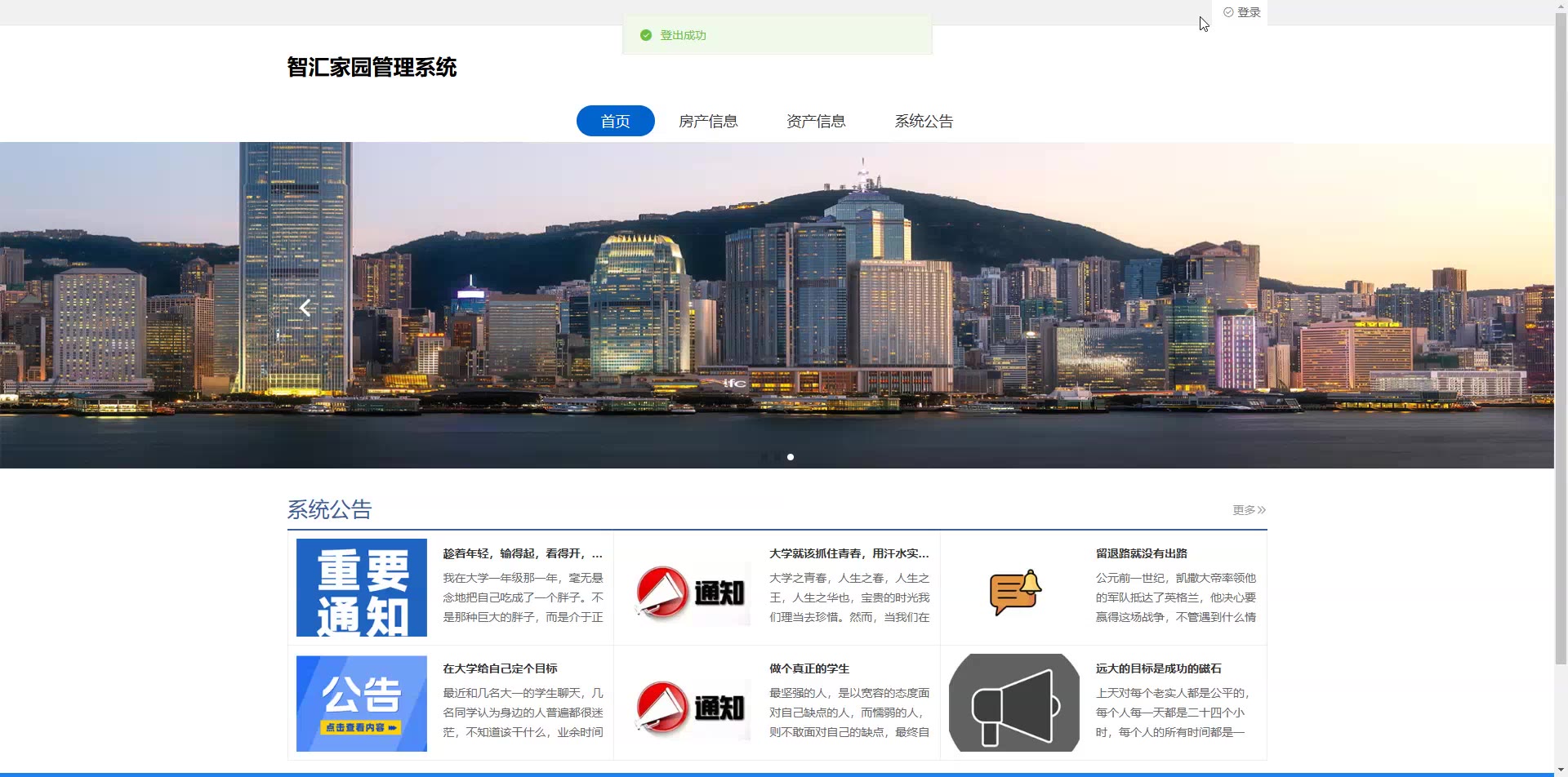Click the excerpt starting 上天对每个老实人都是公平的
Image resolution: width=1568 pixels, height=777 pixels.
click(x=1173, y=713)
